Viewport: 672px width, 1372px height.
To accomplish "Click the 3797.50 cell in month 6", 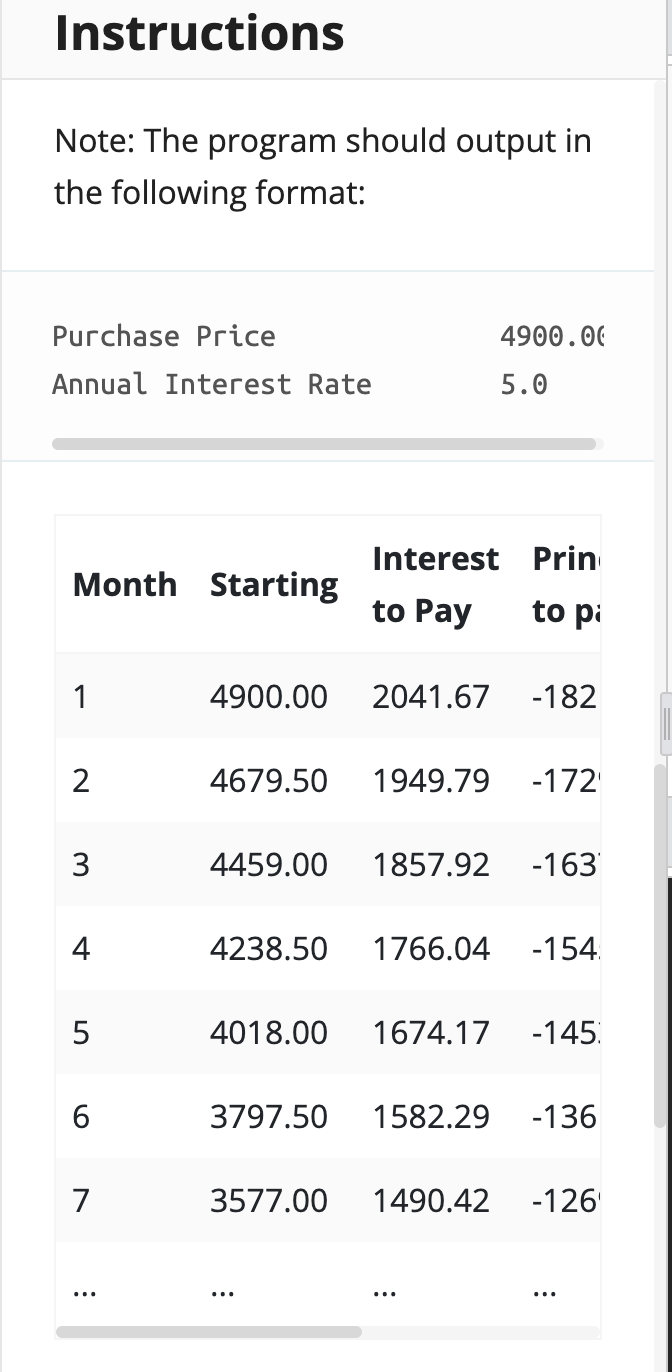I will point(269,1117).
